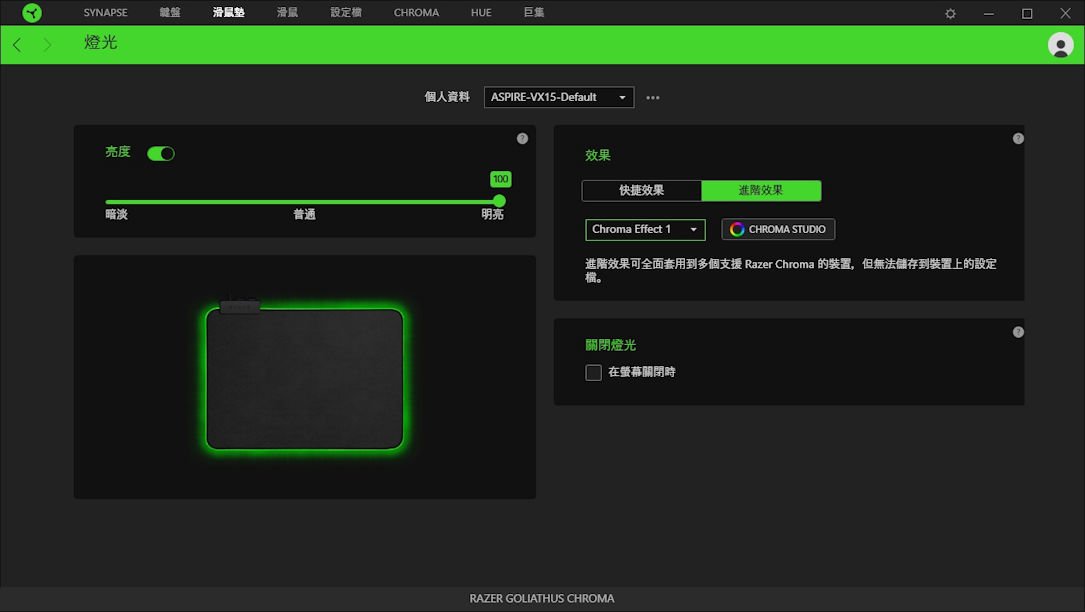Click the 燈光 page title

(101, 42)
